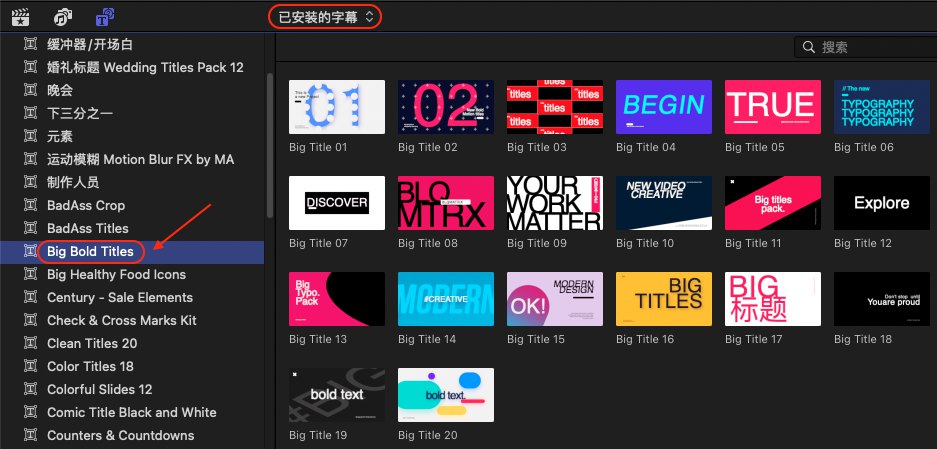Viewport: 937px width, 449px height.
Task: Select the Big Title 15 OK! thumbnail
Action: pyautogui.click(x=555, y=299)
